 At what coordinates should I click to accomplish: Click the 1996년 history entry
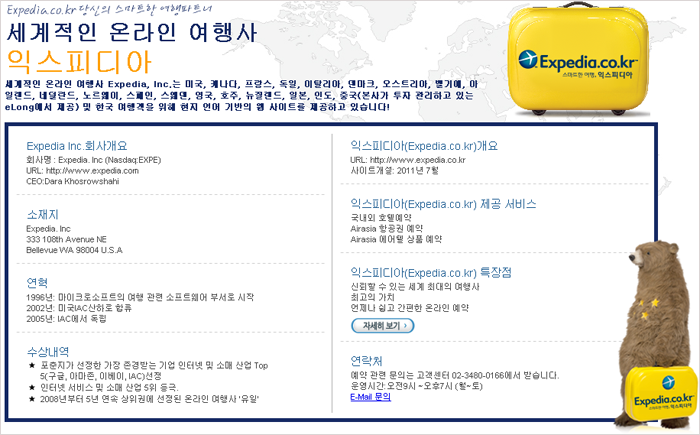140,297
